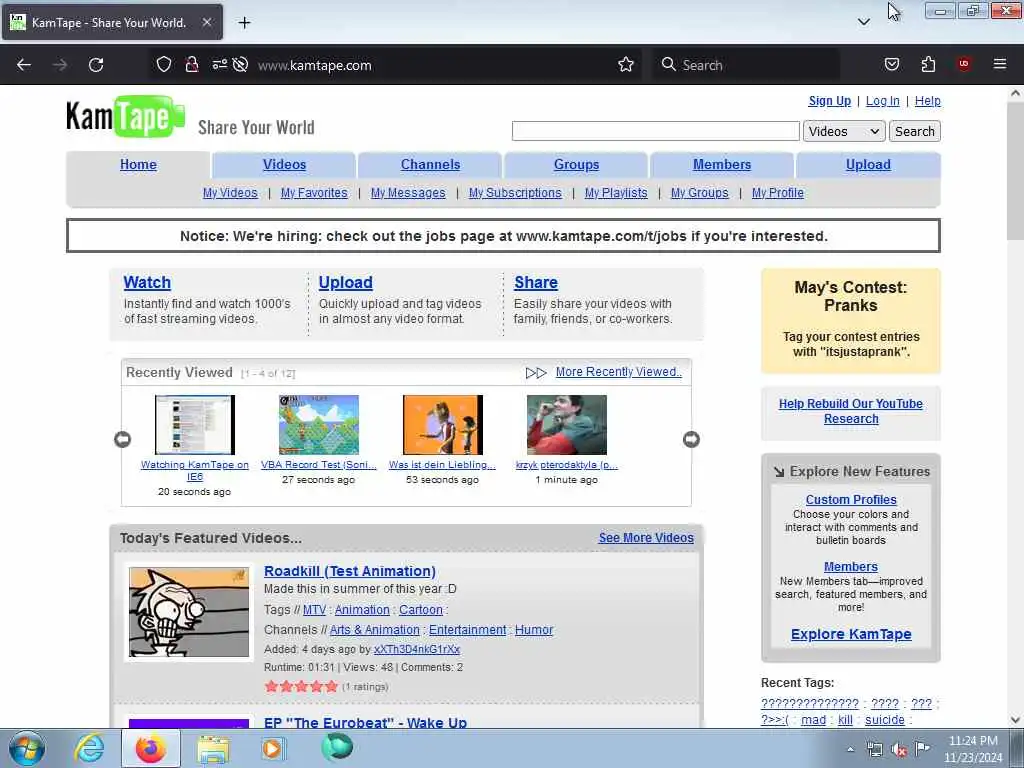Click the browser Search bar

pyautogui.click(x=746, y=65)
